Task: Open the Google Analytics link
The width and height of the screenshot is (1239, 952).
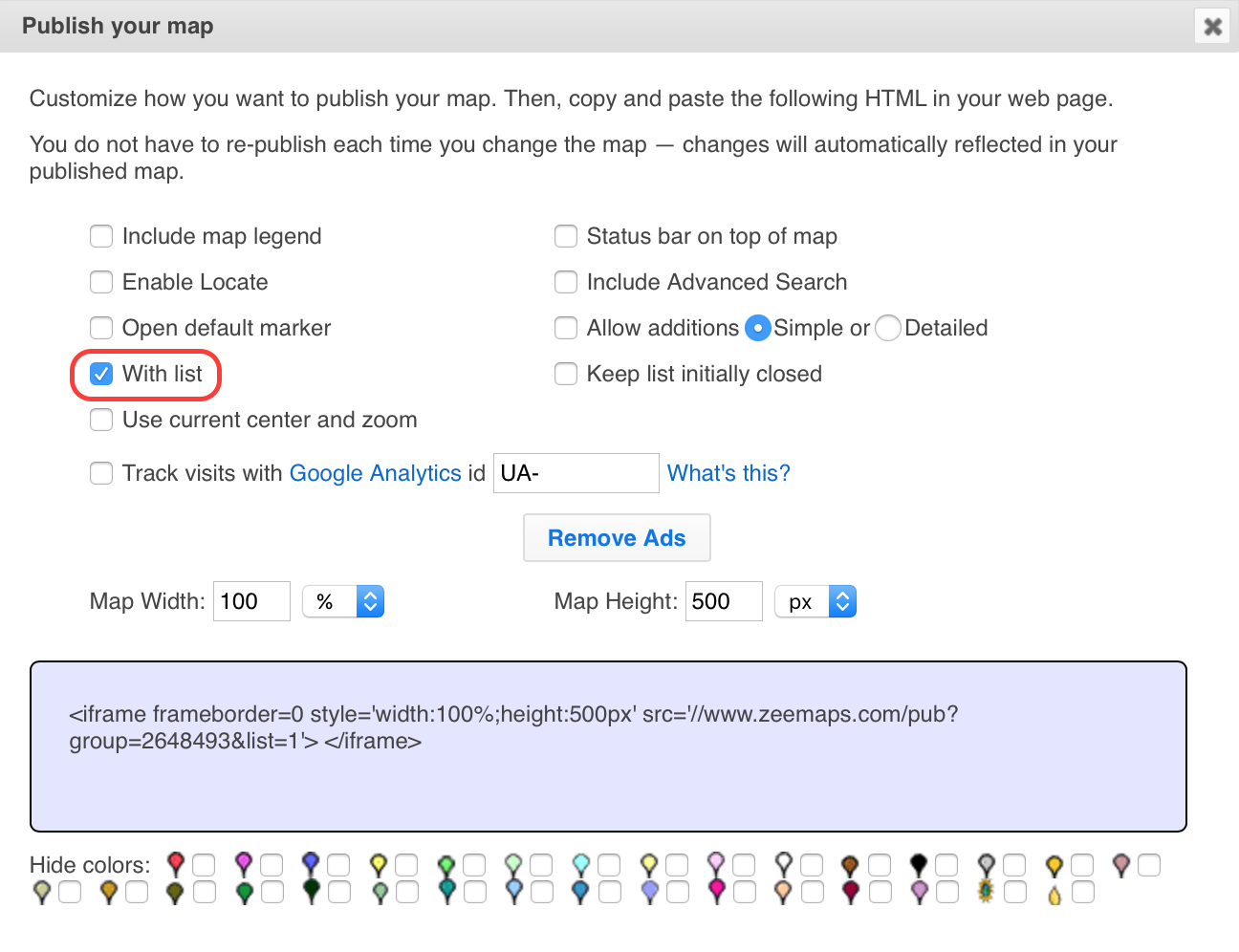Action: pos(375,473)
